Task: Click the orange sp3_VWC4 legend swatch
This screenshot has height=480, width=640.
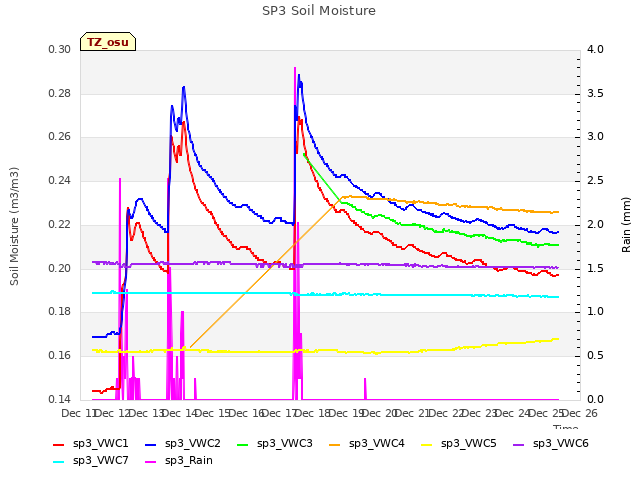Action: 335,444
